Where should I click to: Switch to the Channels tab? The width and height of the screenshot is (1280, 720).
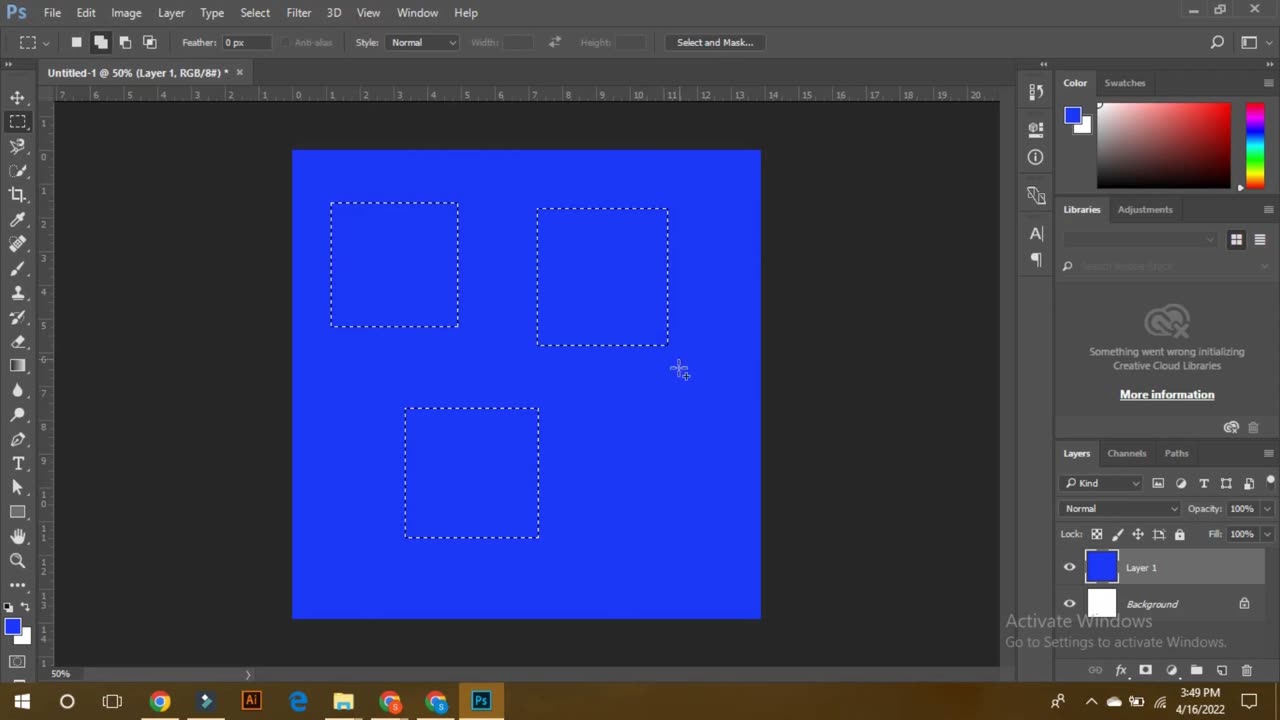point(1126,453)
